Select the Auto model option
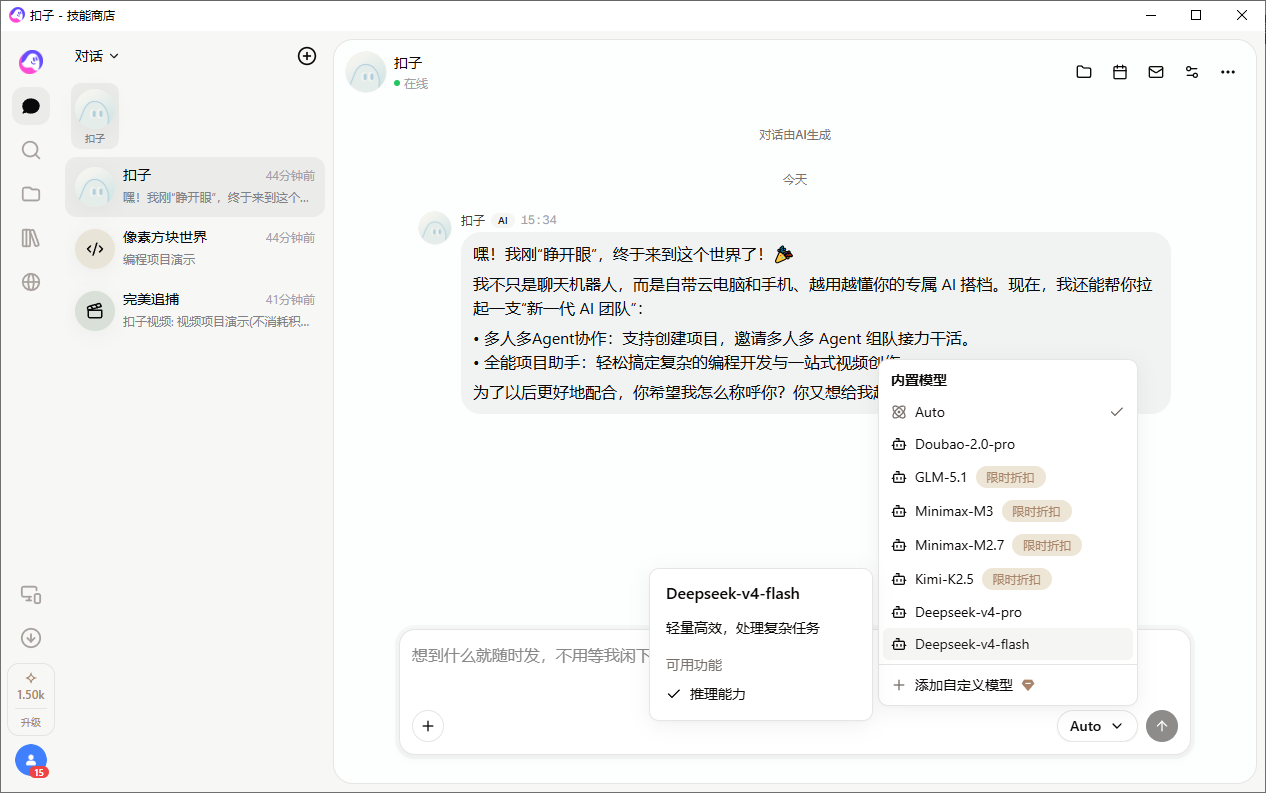1266x793 pixels. point(1008,412)
